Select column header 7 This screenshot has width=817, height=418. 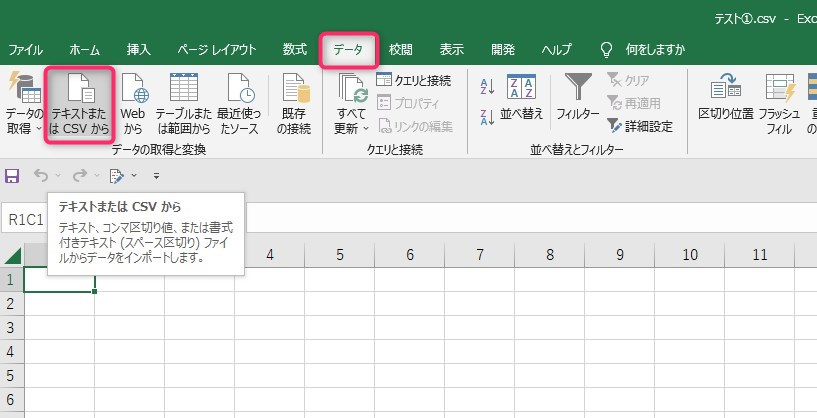click(x=479, y=255)
